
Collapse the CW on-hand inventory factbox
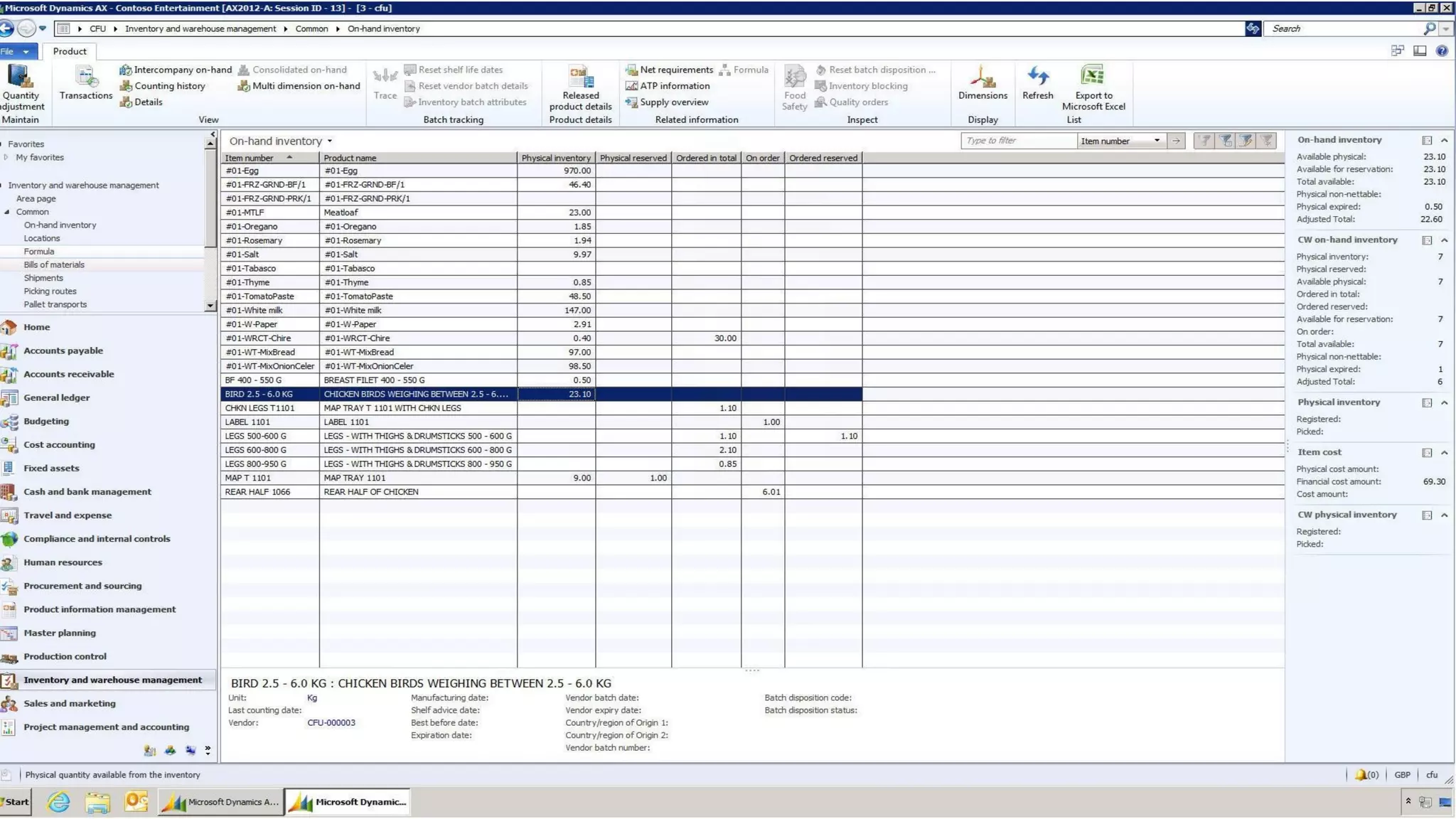pyautogui.click(x=1444, y=240)
